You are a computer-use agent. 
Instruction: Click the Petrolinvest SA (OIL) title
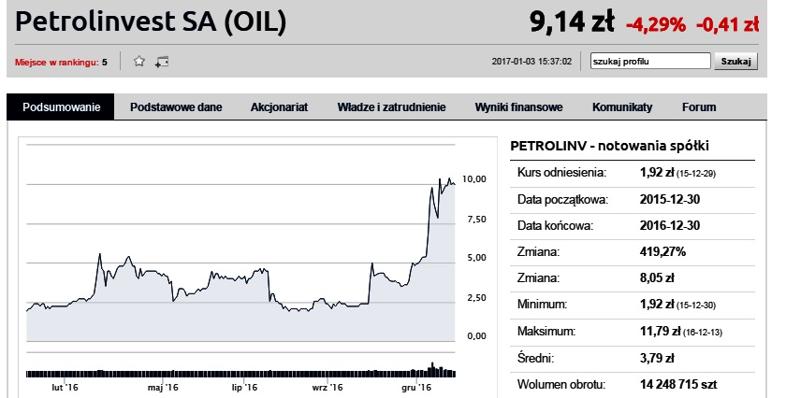(x=150, y=22)
